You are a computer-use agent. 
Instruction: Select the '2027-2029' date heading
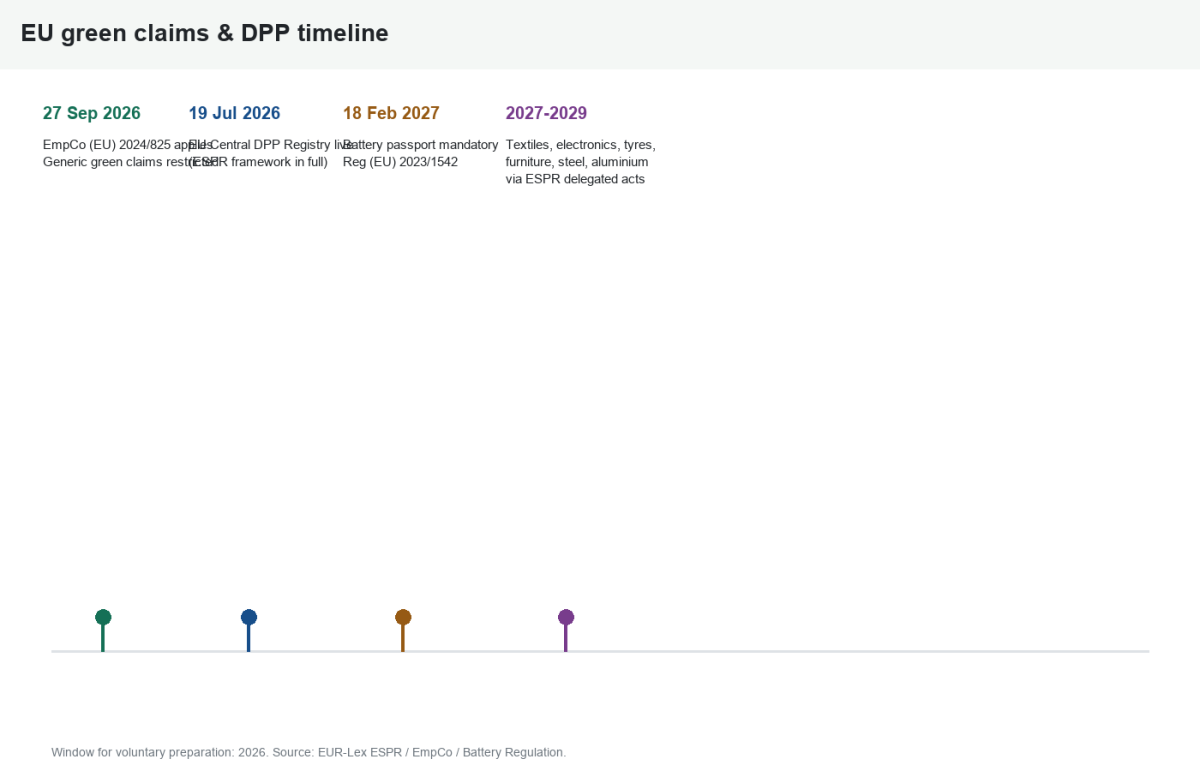pyautogui.click(x=546, y=113)
